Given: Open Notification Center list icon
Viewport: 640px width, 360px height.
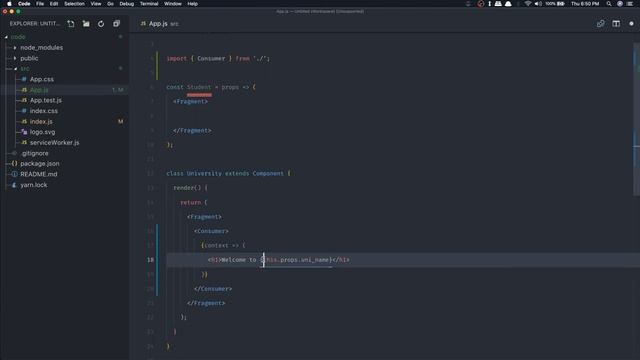Looking at the screenshot, I should [630, 4].
